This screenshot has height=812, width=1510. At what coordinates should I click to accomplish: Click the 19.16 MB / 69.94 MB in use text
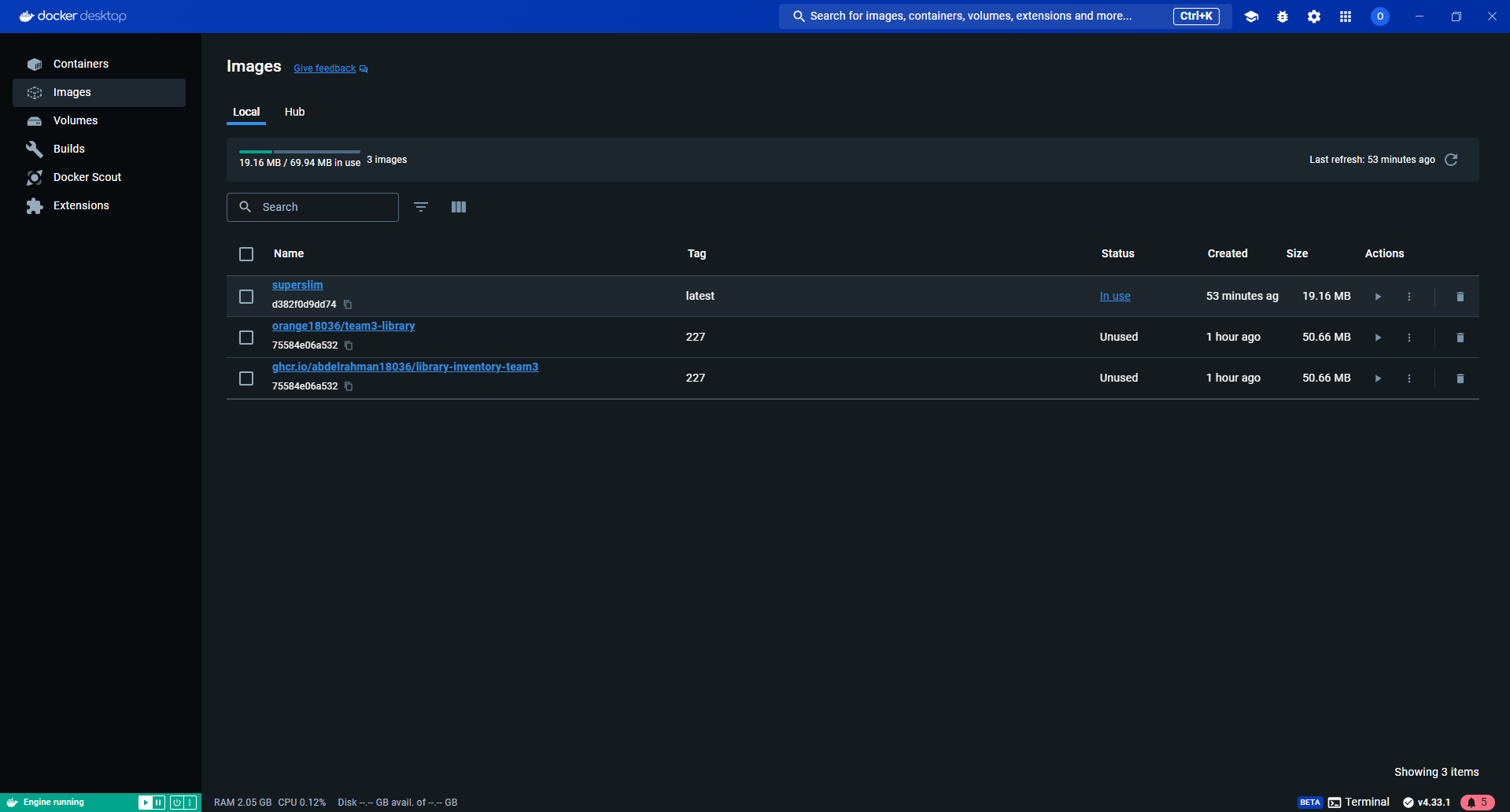(300, 163)
